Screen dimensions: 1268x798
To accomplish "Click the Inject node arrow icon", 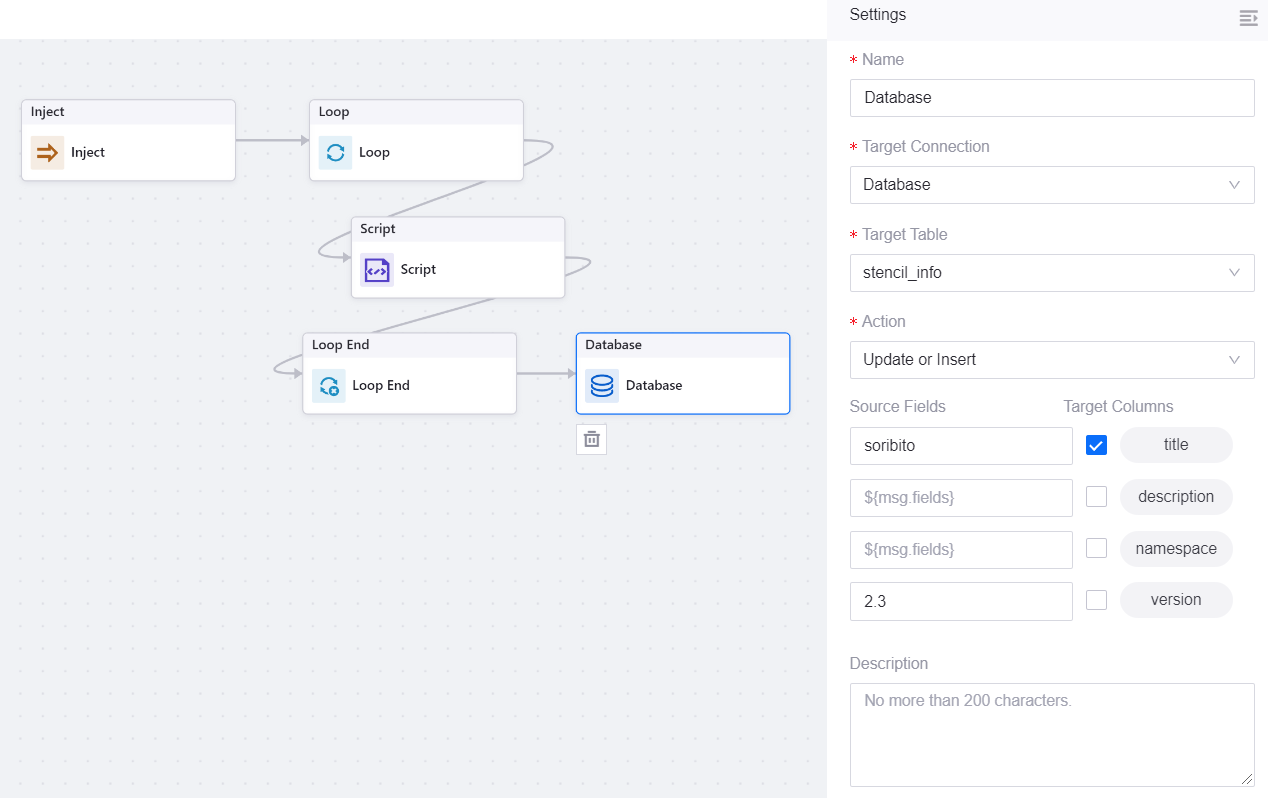I will [x=47, y=153].
